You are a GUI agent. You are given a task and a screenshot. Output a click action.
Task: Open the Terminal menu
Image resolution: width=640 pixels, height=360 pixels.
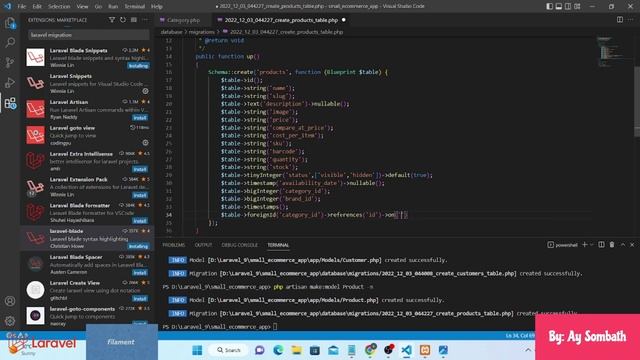pyautogui.click(x=135, y=7)
